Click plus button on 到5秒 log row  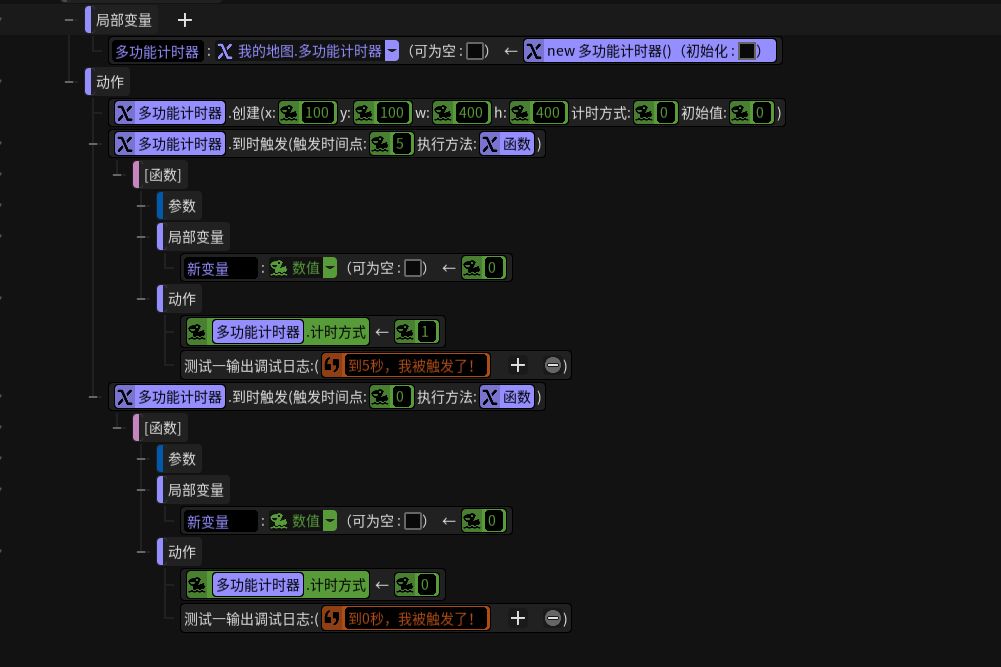[518, 365]
